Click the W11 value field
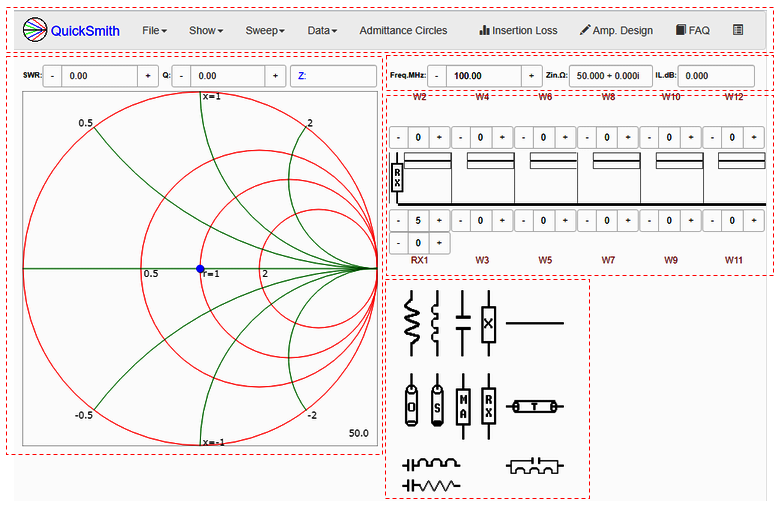This screenshot has width=779, height=508. click(x=732, y=220)
